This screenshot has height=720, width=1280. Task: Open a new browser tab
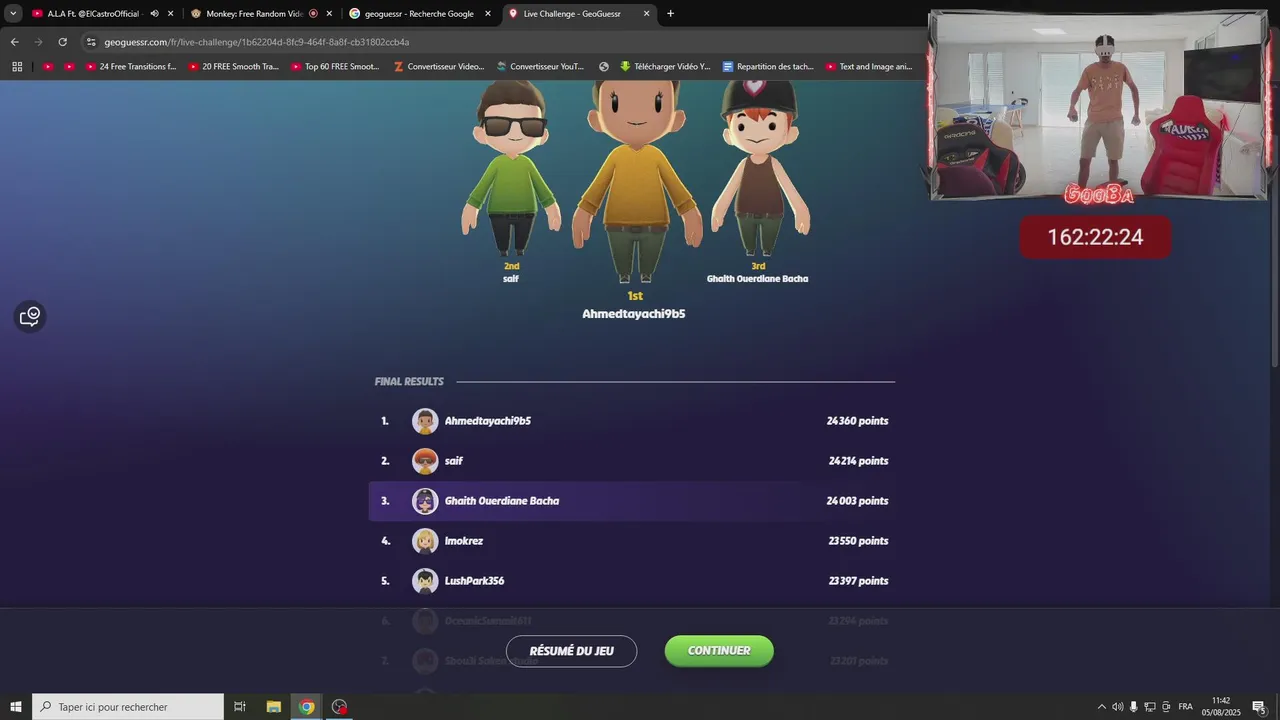pos(670,14)
